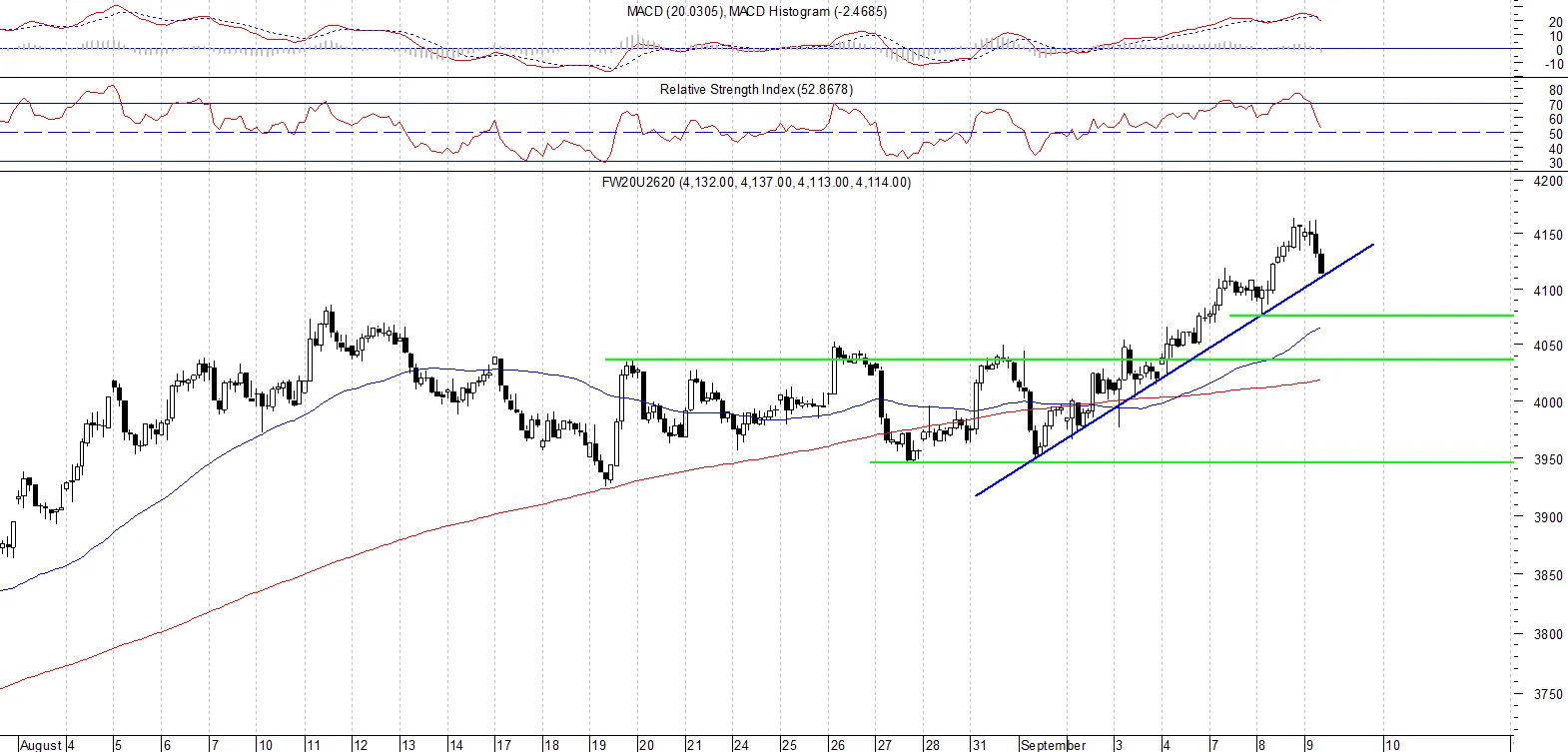This screenshot has width=1568, height=752.
Task: Click the 3950 price axis label
Action: (1548, 459)
